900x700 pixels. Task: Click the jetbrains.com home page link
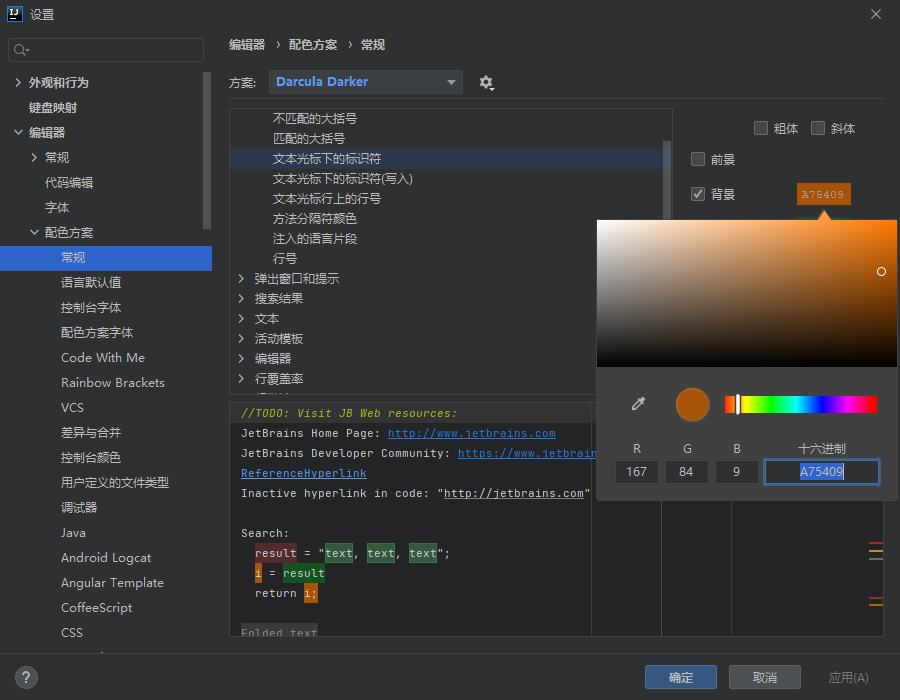472,433
